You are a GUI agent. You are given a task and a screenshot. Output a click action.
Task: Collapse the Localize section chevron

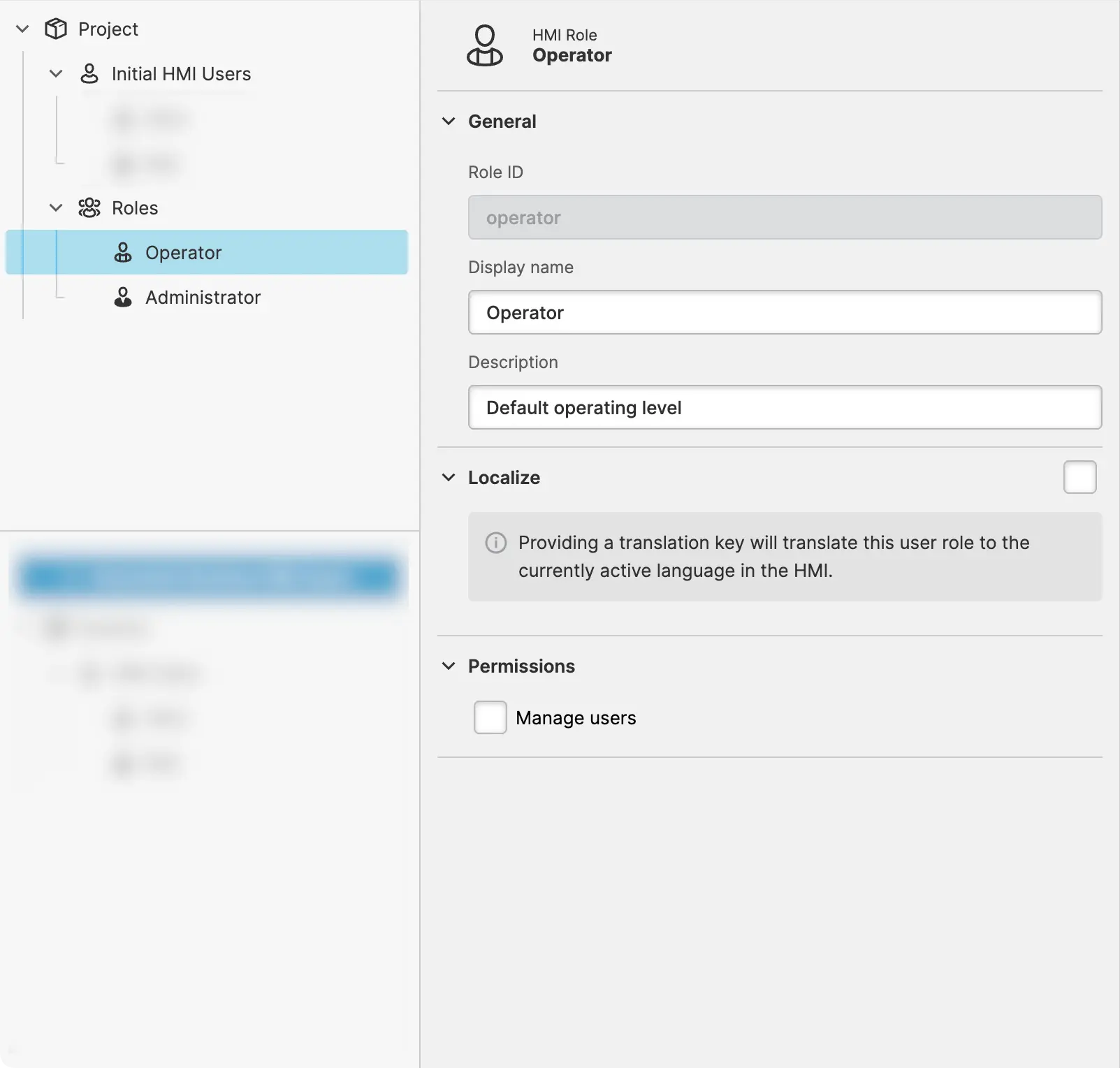[x=449, y=477]
